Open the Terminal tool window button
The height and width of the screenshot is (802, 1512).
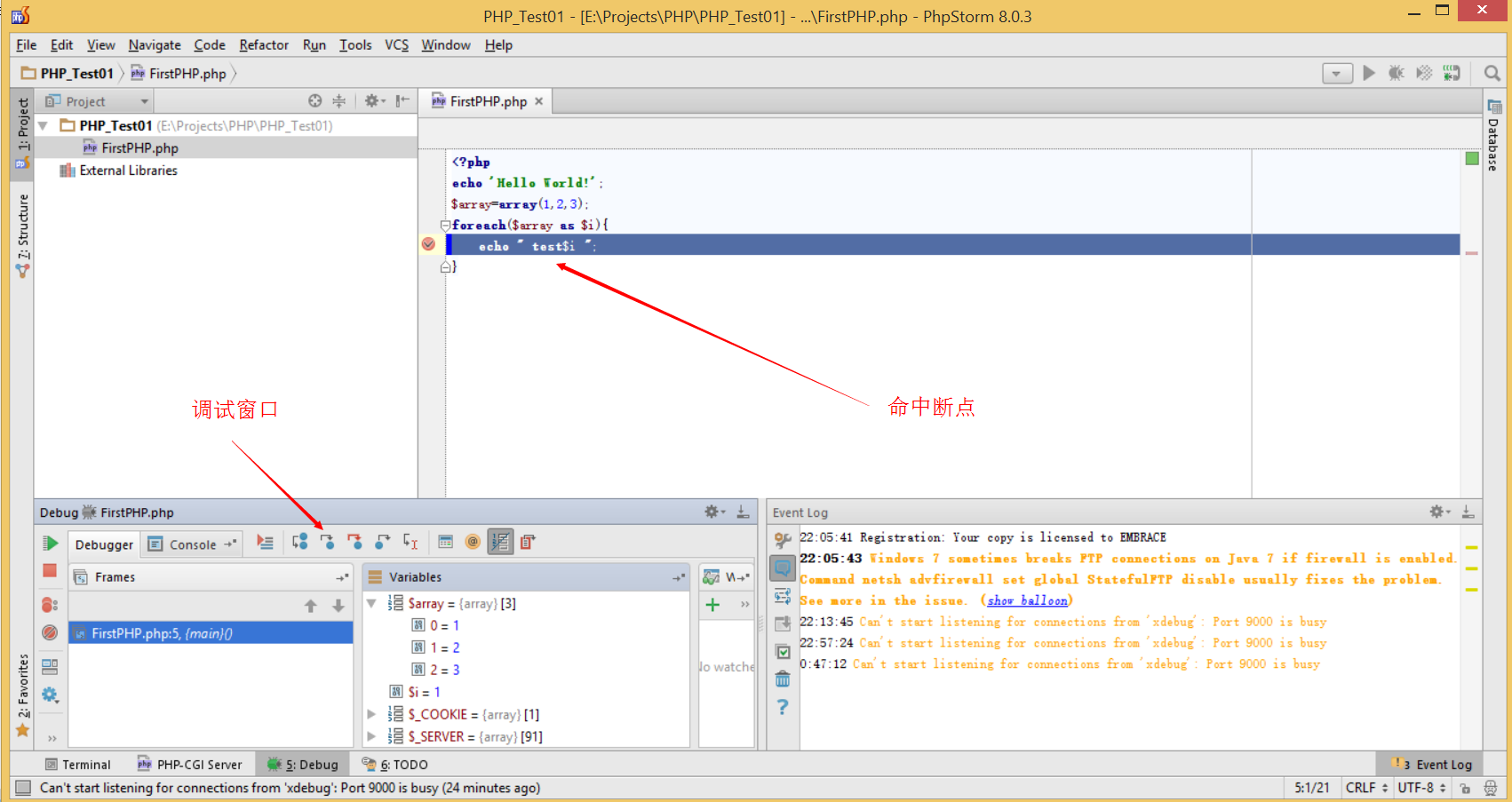78,765
